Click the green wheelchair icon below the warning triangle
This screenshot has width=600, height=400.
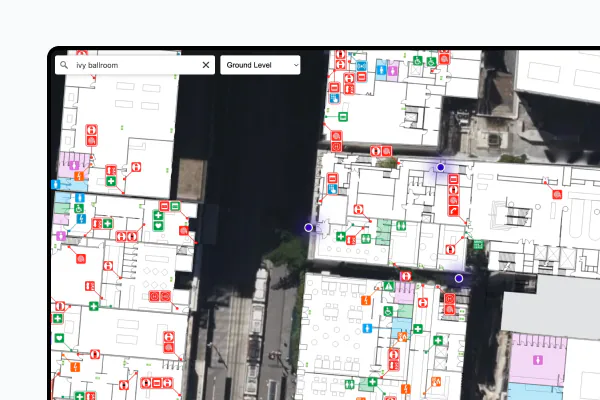click(x=388, y=311)
